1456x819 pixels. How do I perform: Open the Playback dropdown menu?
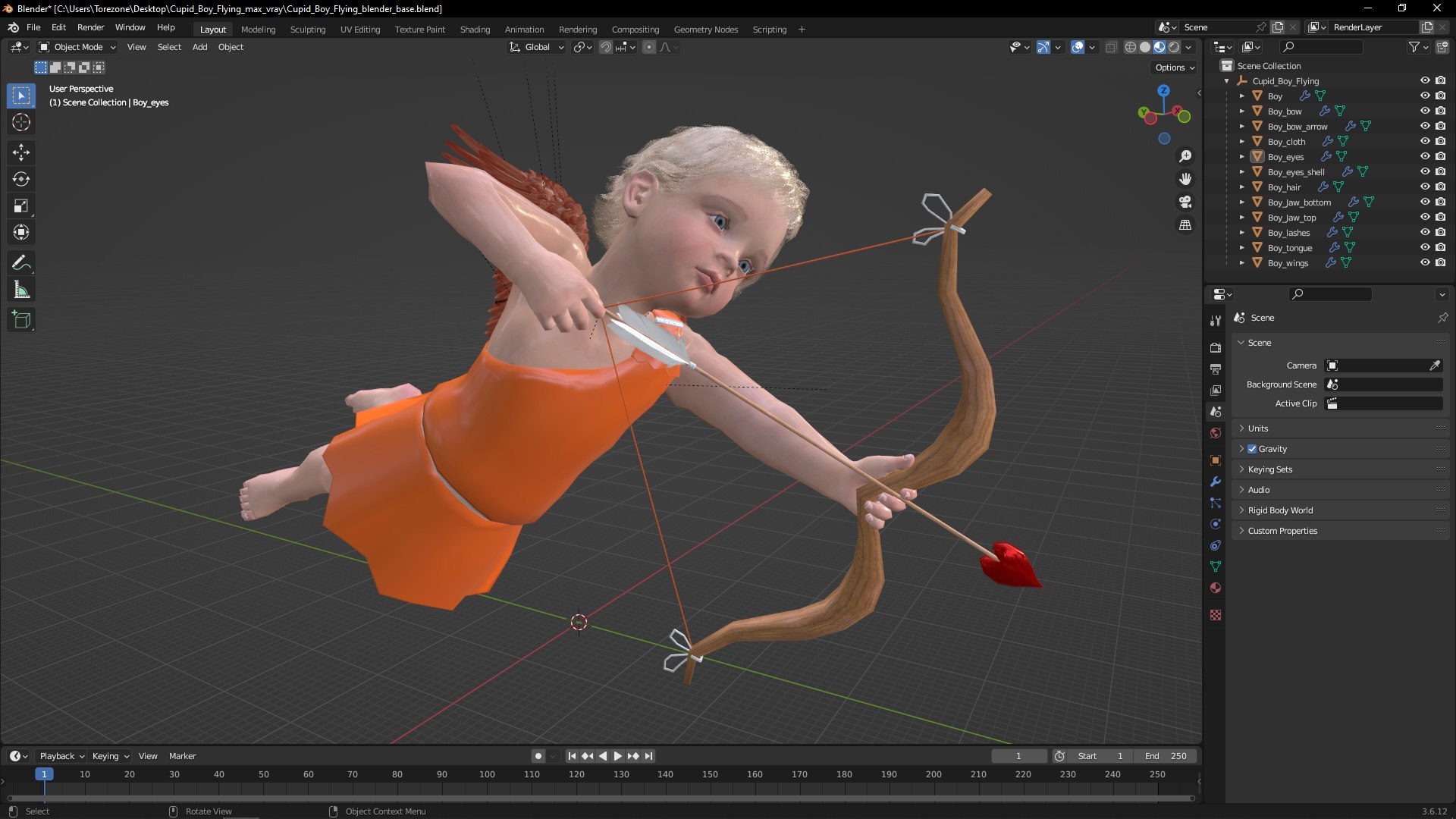[x=61, y=756]
